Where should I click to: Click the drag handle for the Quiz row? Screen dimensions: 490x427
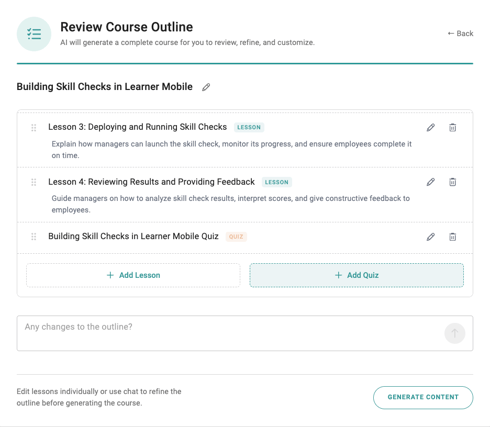(x=34, y=237)
